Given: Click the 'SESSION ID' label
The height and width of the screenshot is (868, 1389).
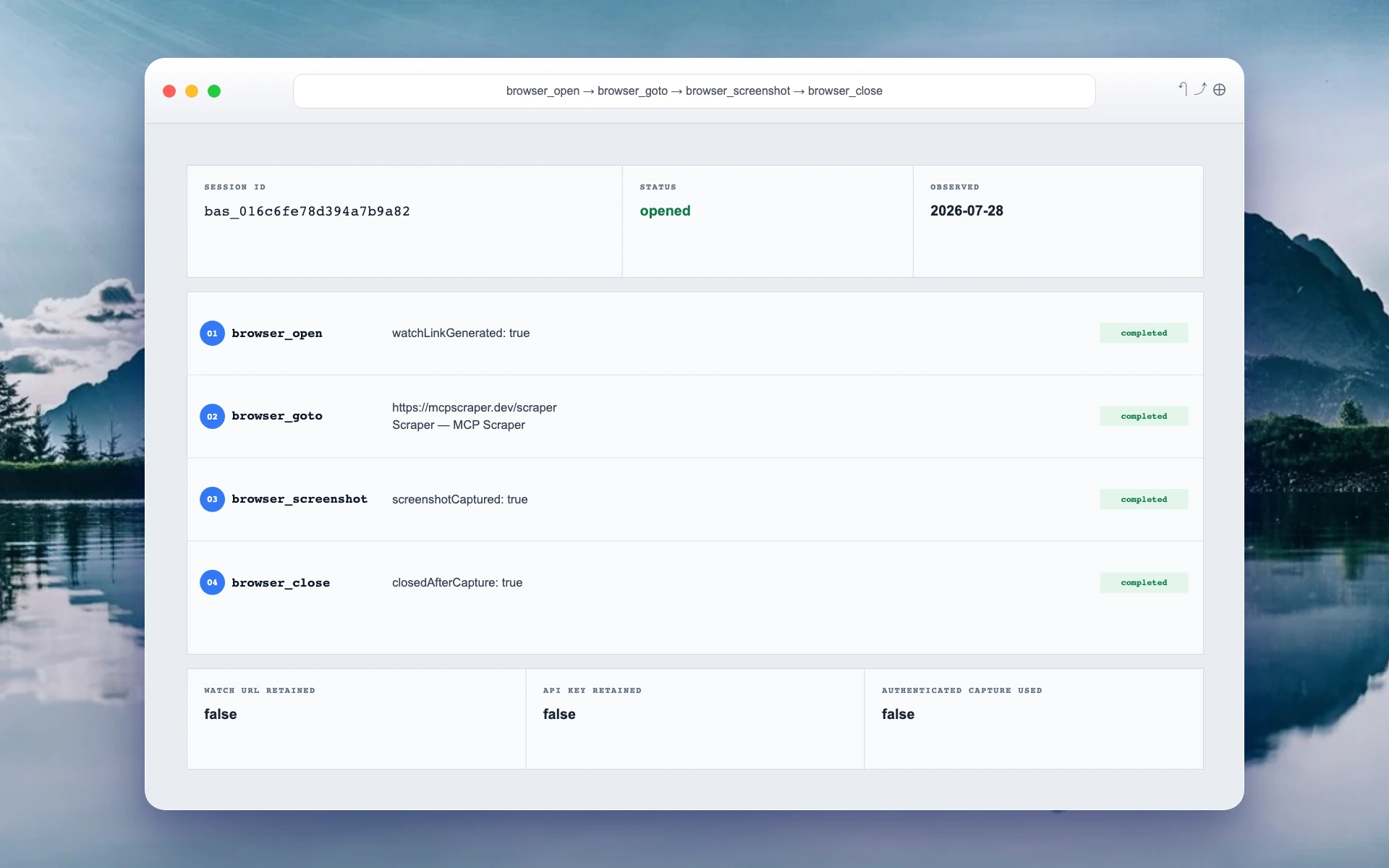Looking at the screenshot, I should coord(234,187).
